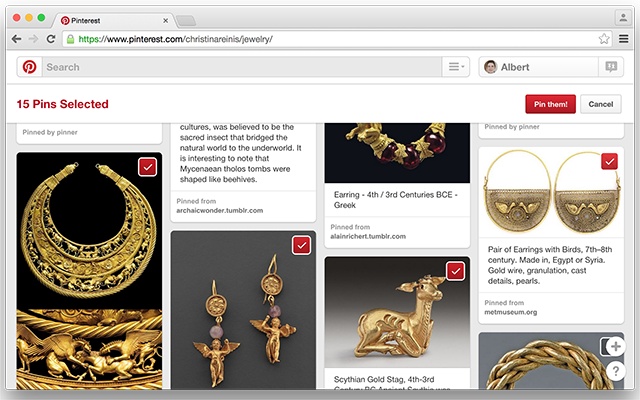This screenshot has height=400, width=640.
Task: Click the green lock security icon
Action: (71, 39)
